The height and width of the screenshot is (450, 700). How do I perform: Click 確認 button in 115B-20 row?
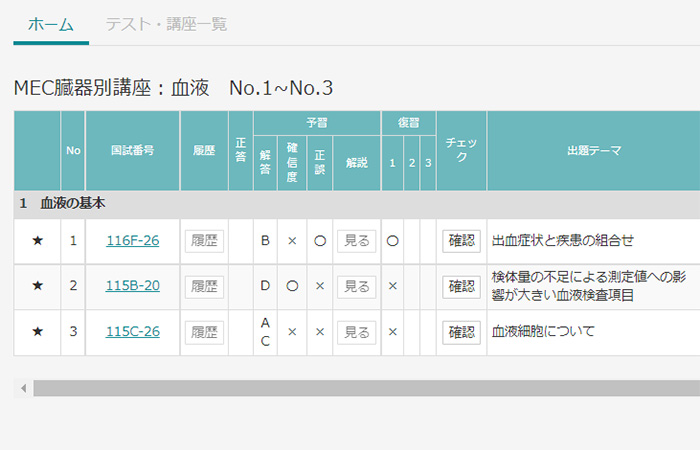click(461, 286)
